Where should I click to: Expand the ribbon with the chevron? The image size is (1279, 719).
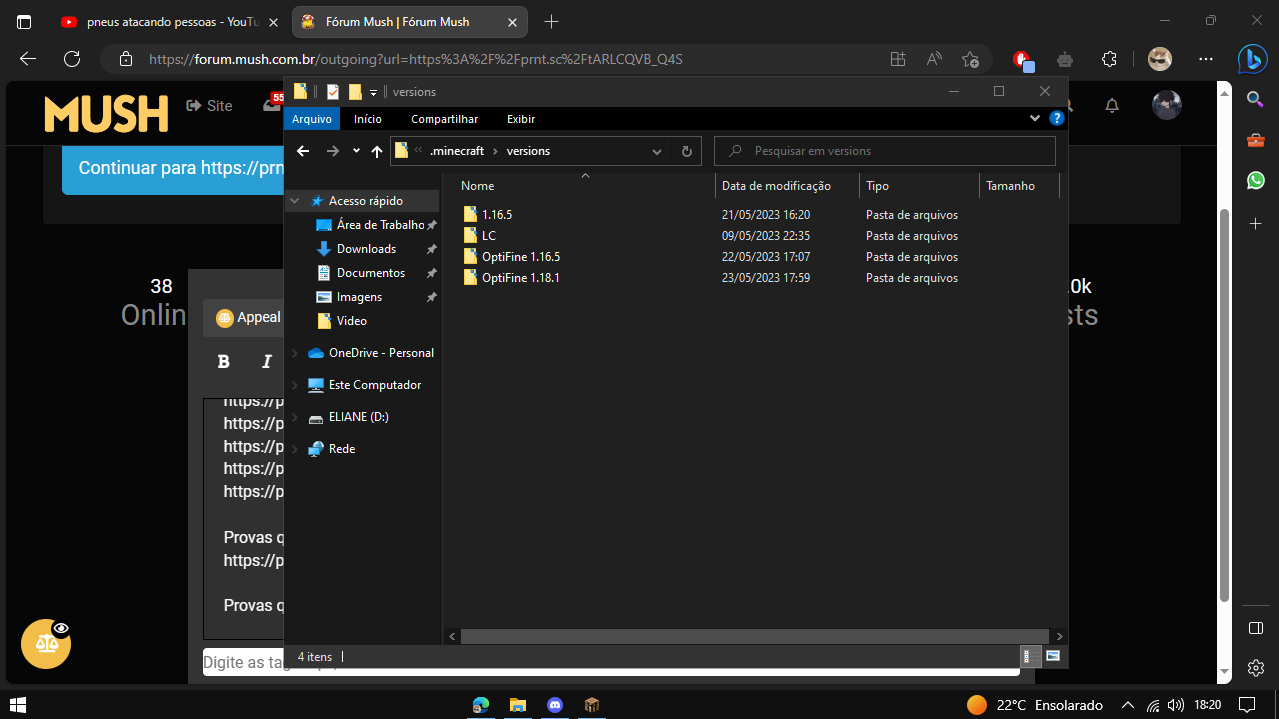pyautogui.click(x=1035, y=118)
